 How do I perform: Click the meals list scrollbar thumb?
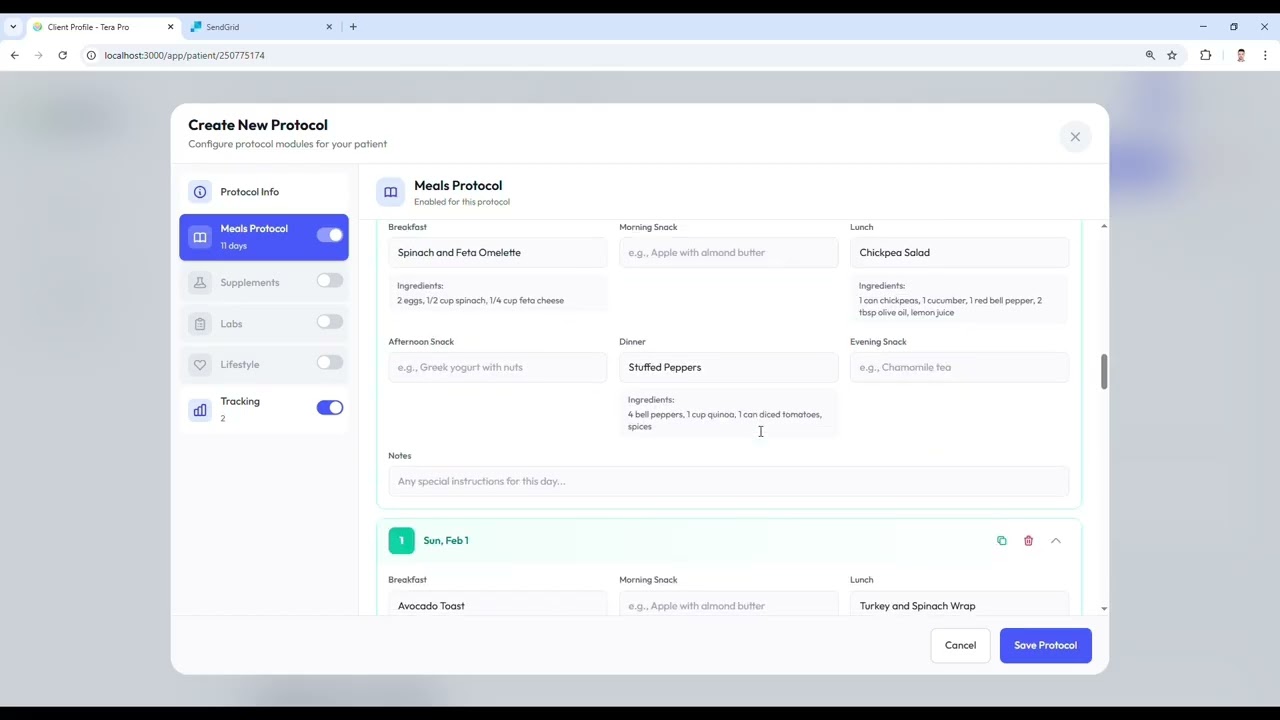click(x=1104, y=372)
